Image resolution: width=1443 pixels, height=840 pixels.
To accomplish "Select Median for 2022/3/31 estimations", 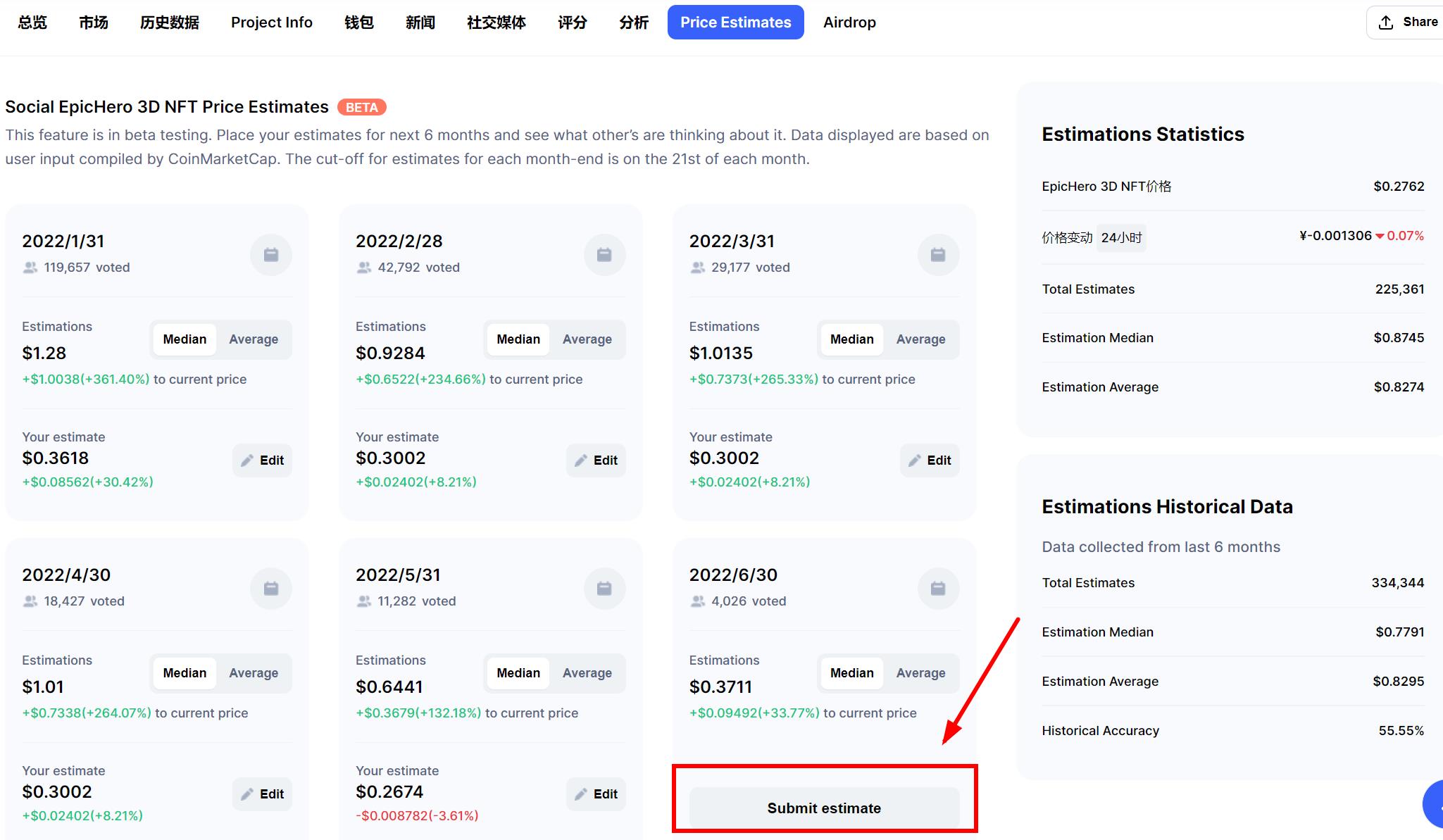I will 852,339.
